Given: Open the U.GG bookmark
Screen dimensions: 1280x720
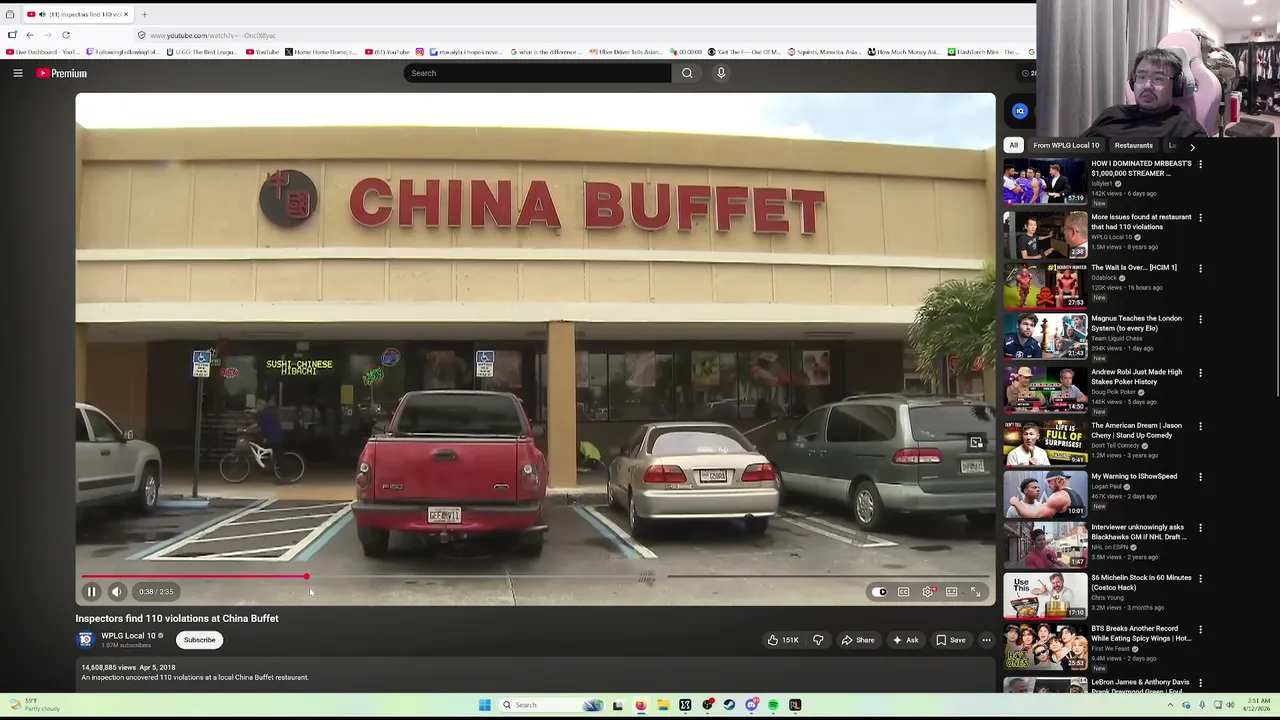Looking at the screenshot, I should coord(204,52).
